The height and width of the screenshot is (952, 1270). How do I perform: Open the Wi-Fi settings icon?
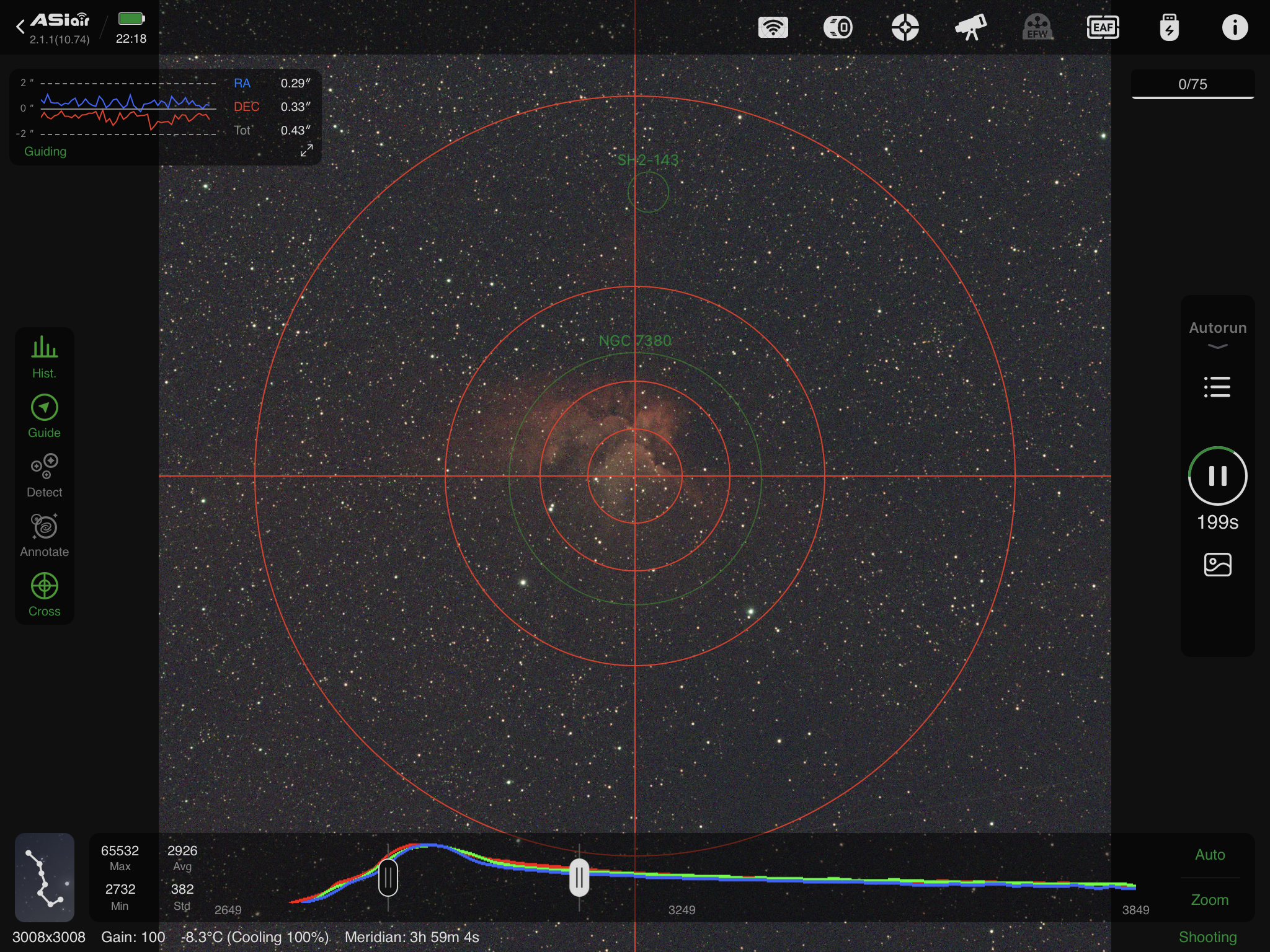coord(773,28)
